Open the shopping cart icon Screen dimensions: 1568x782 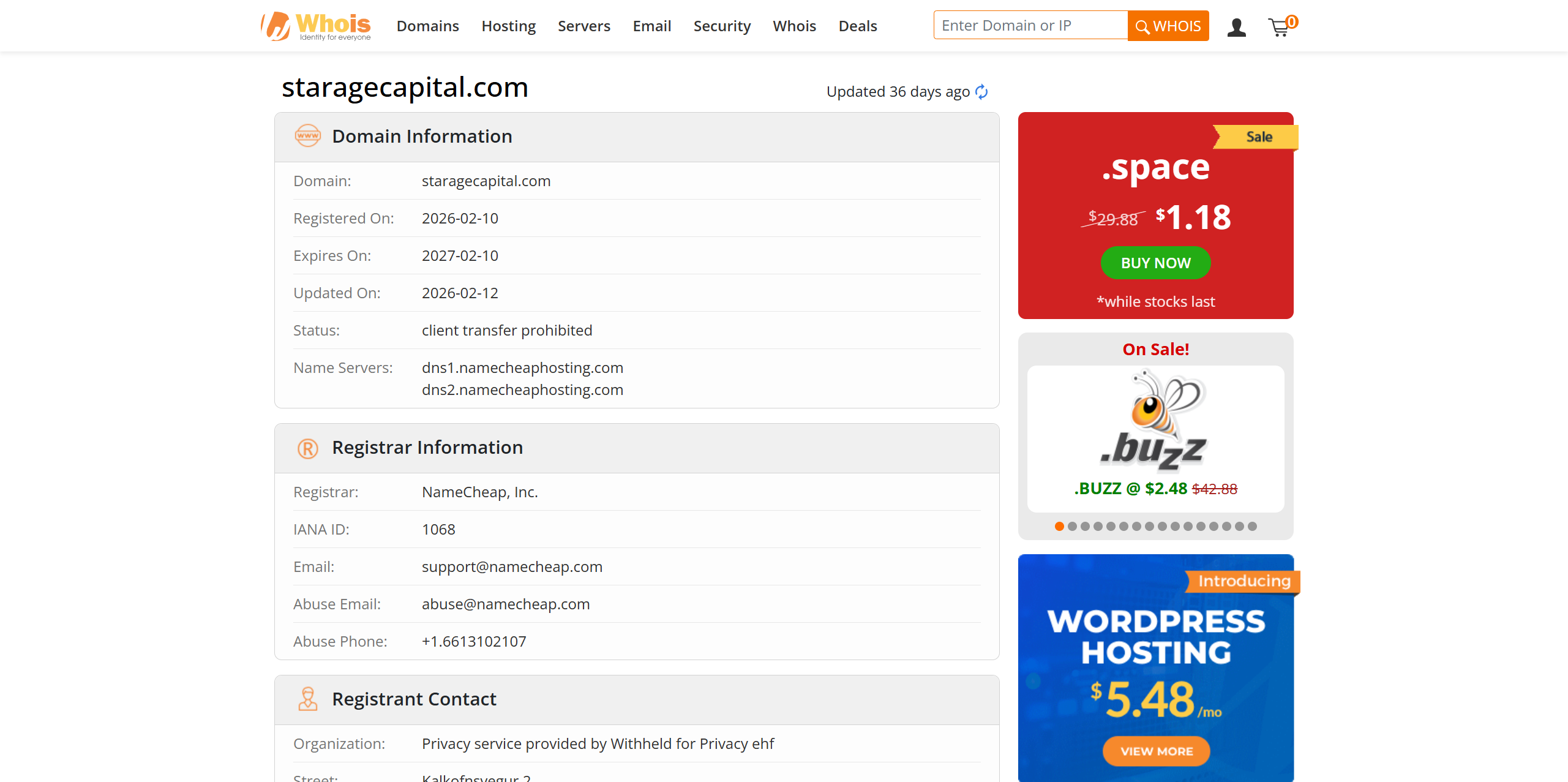click(1281, 26)
